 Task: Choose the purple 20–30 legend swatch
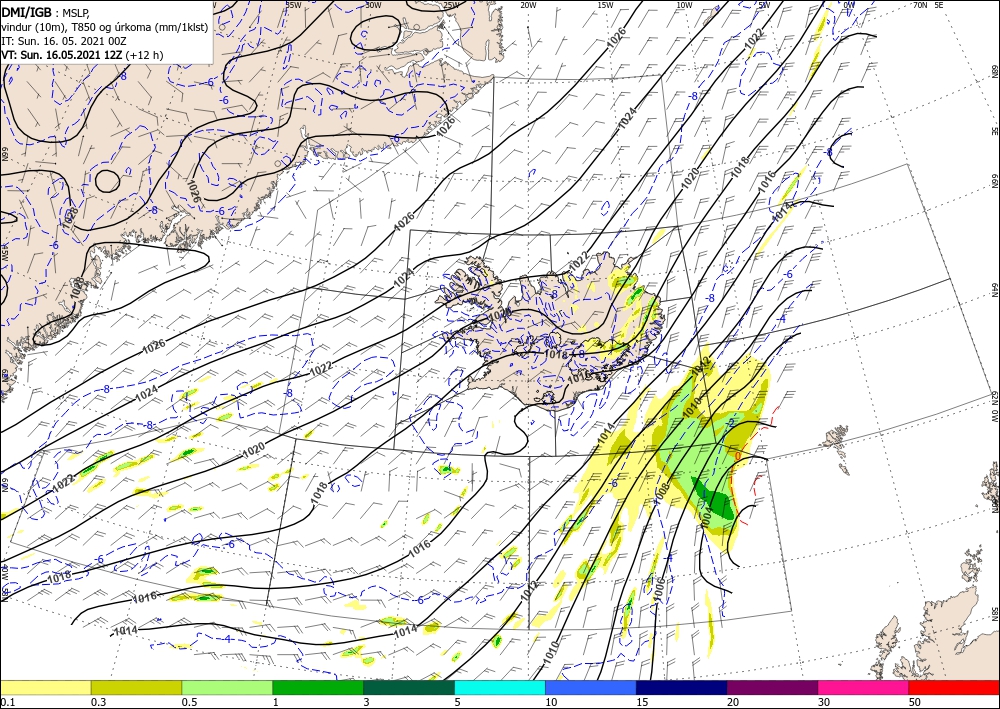pos(772,687)
